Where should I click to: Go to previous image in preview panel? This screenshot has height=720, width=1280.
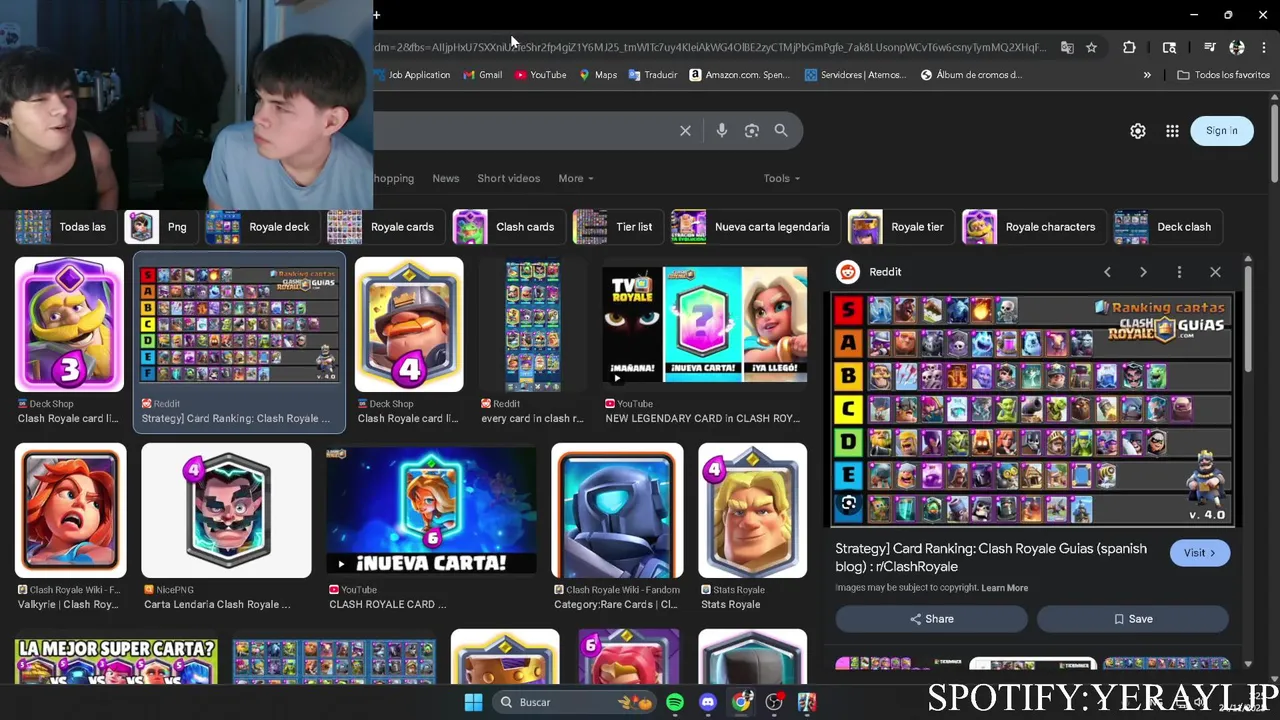coord(1107,272)
